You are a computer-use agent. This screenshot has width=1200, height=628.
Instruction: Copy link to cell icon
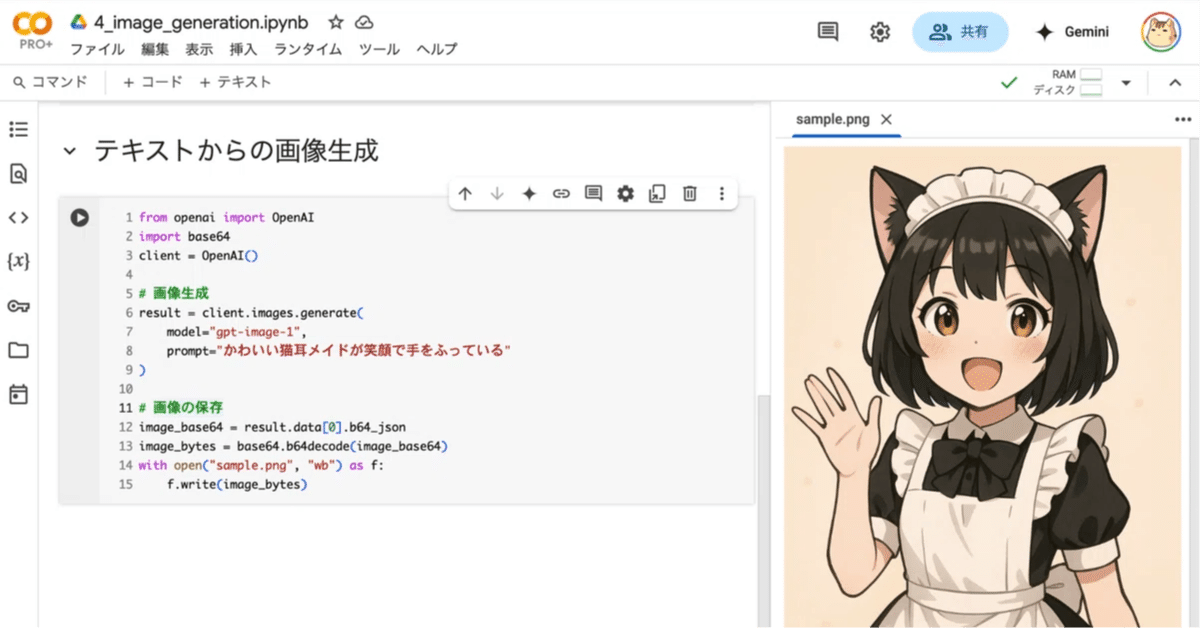(x=561, y=194)
